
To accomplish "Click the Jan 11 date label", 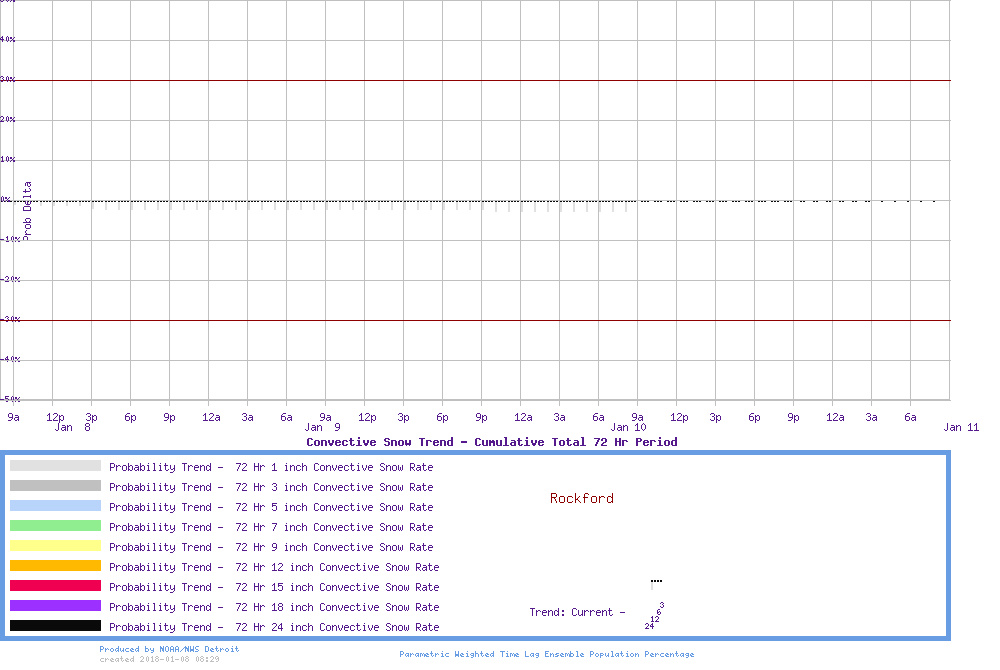I will click(961, 427).
